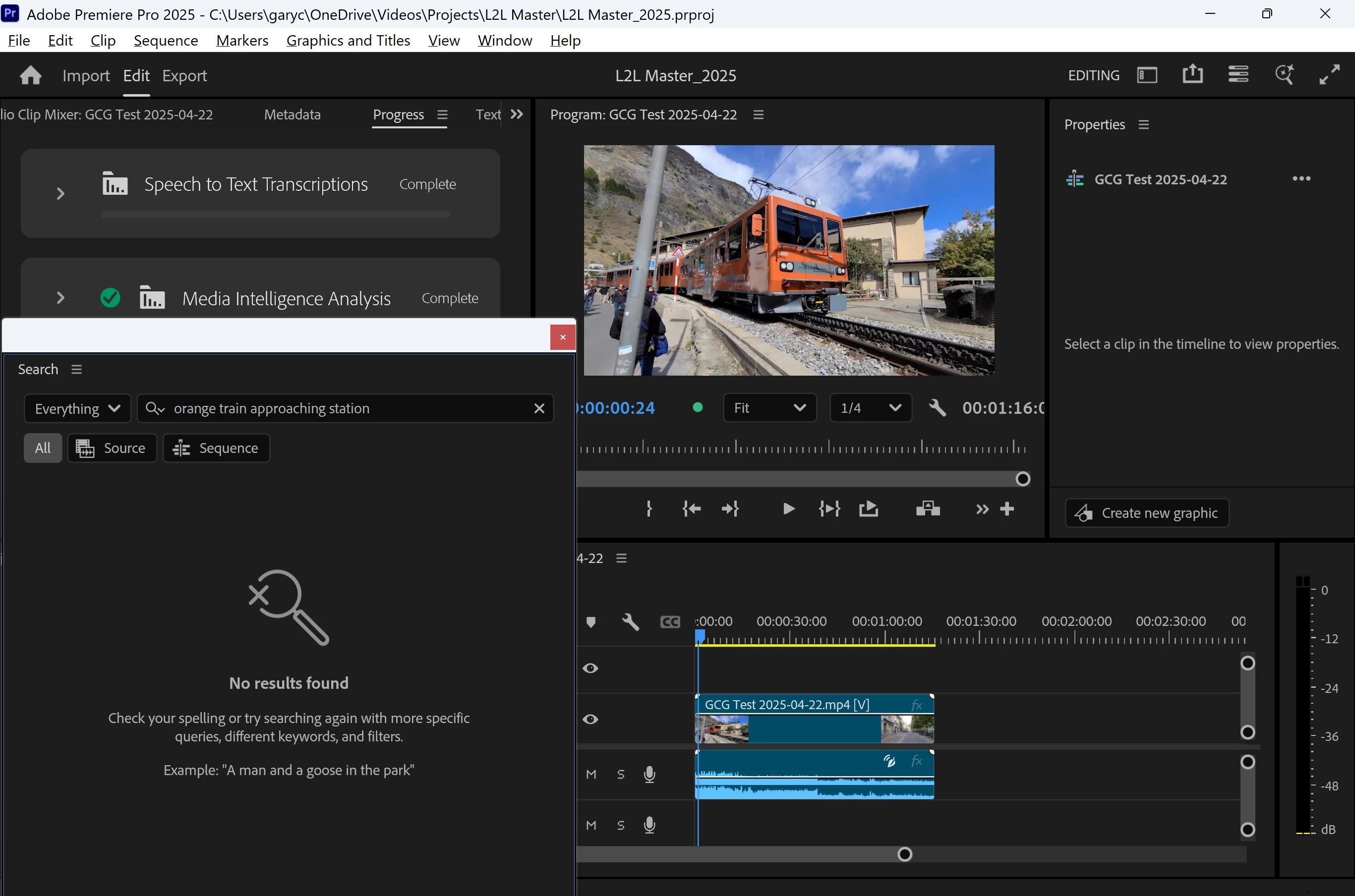Open the Program monitor wrench settings
The height and width of the screenshot is (896, 1355).
click(x=937, y=408)
